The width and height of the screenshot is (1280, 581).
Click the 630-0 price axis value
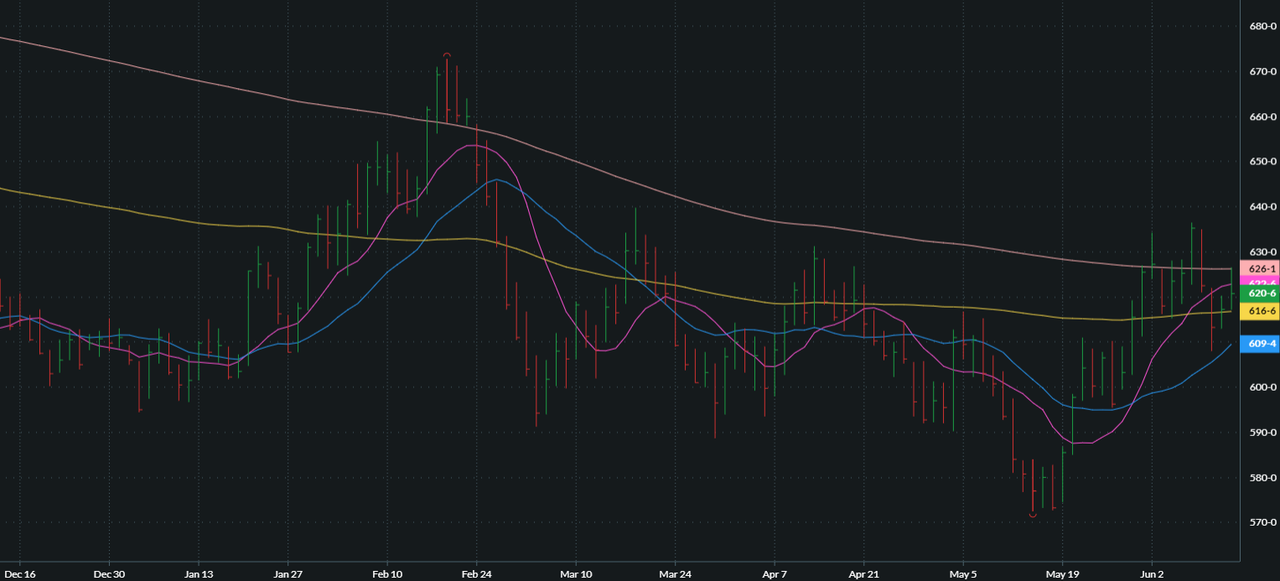(1263, 252)
